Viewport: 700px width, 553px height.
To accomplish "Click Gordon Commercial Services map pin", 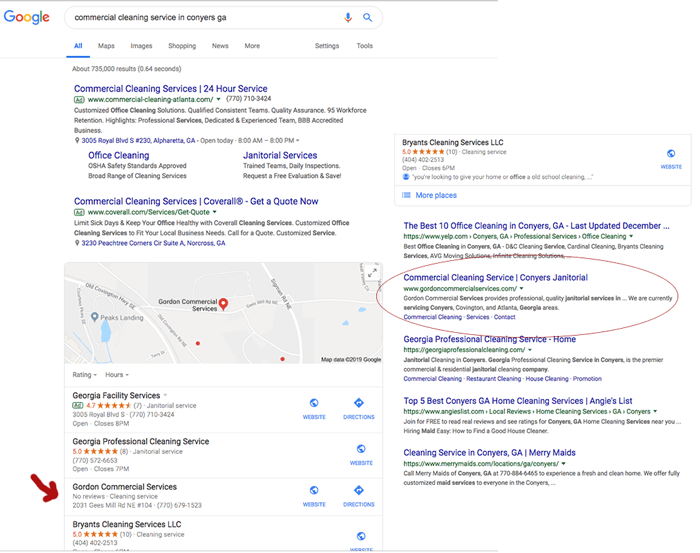I will click(x=223, y=304).
